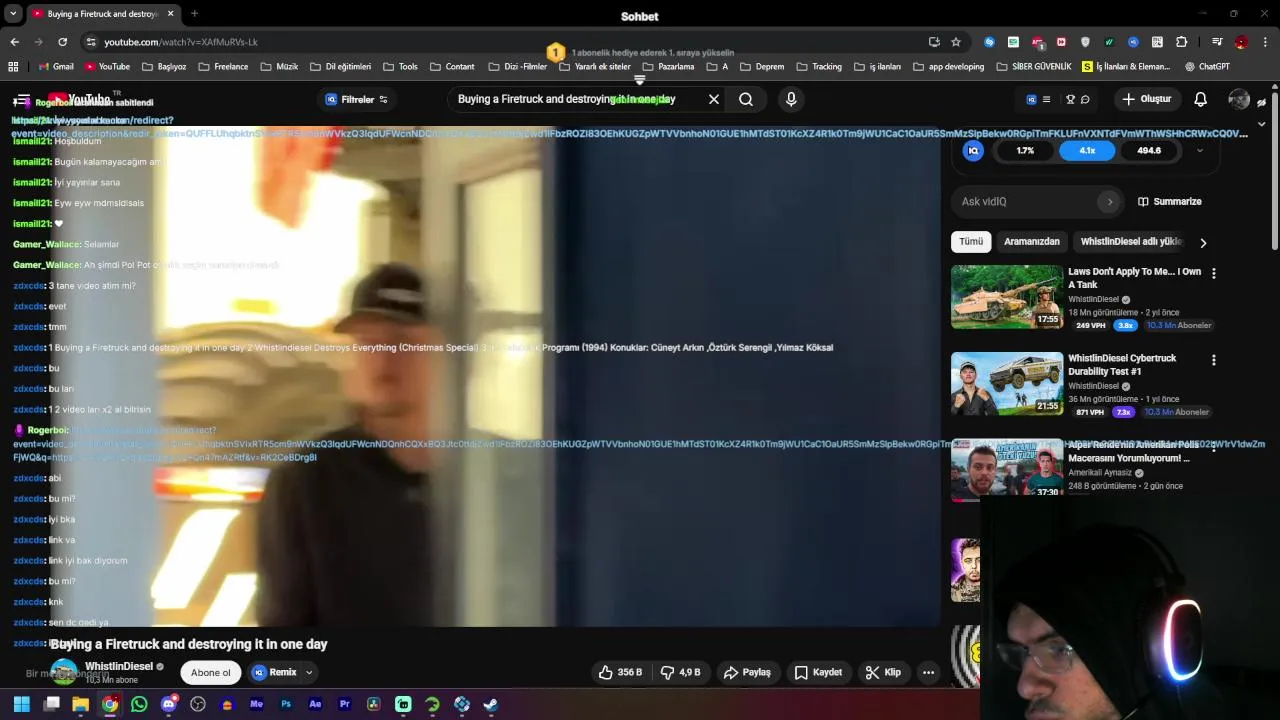Viewport: 1280px width, 720px height.
Task: Open Steam from the taskbar
Action: (491, 704)
